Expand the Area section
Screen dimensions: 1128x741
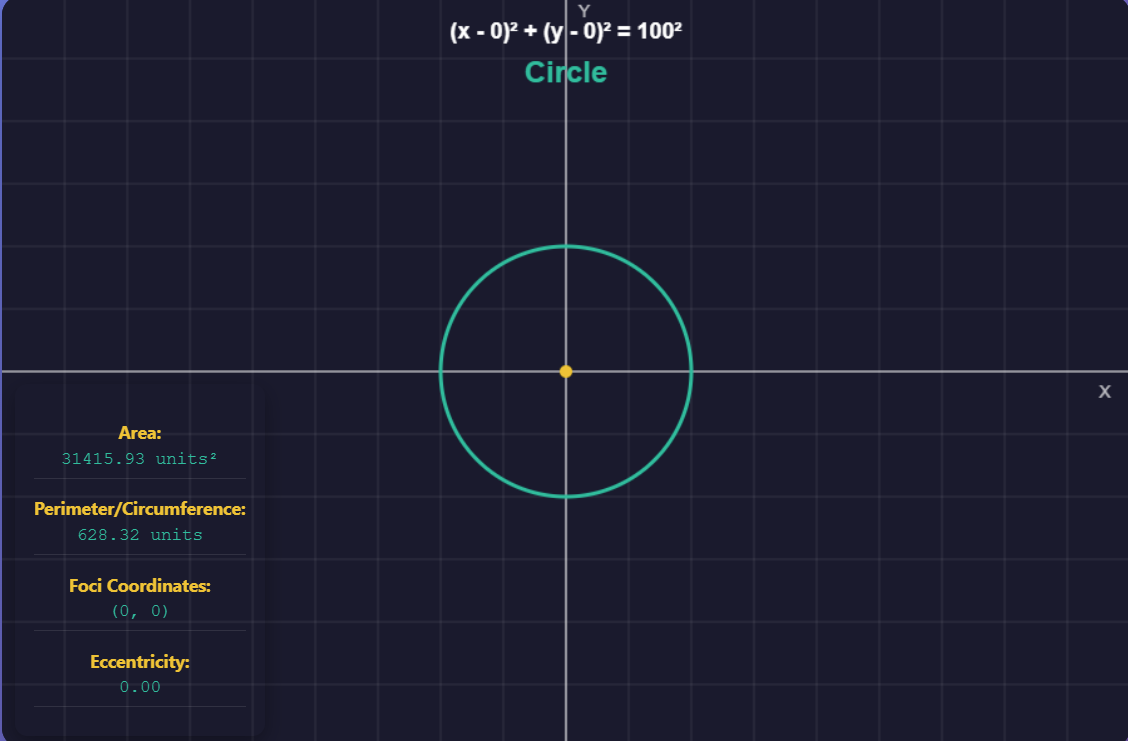click(x=139, y=433)
